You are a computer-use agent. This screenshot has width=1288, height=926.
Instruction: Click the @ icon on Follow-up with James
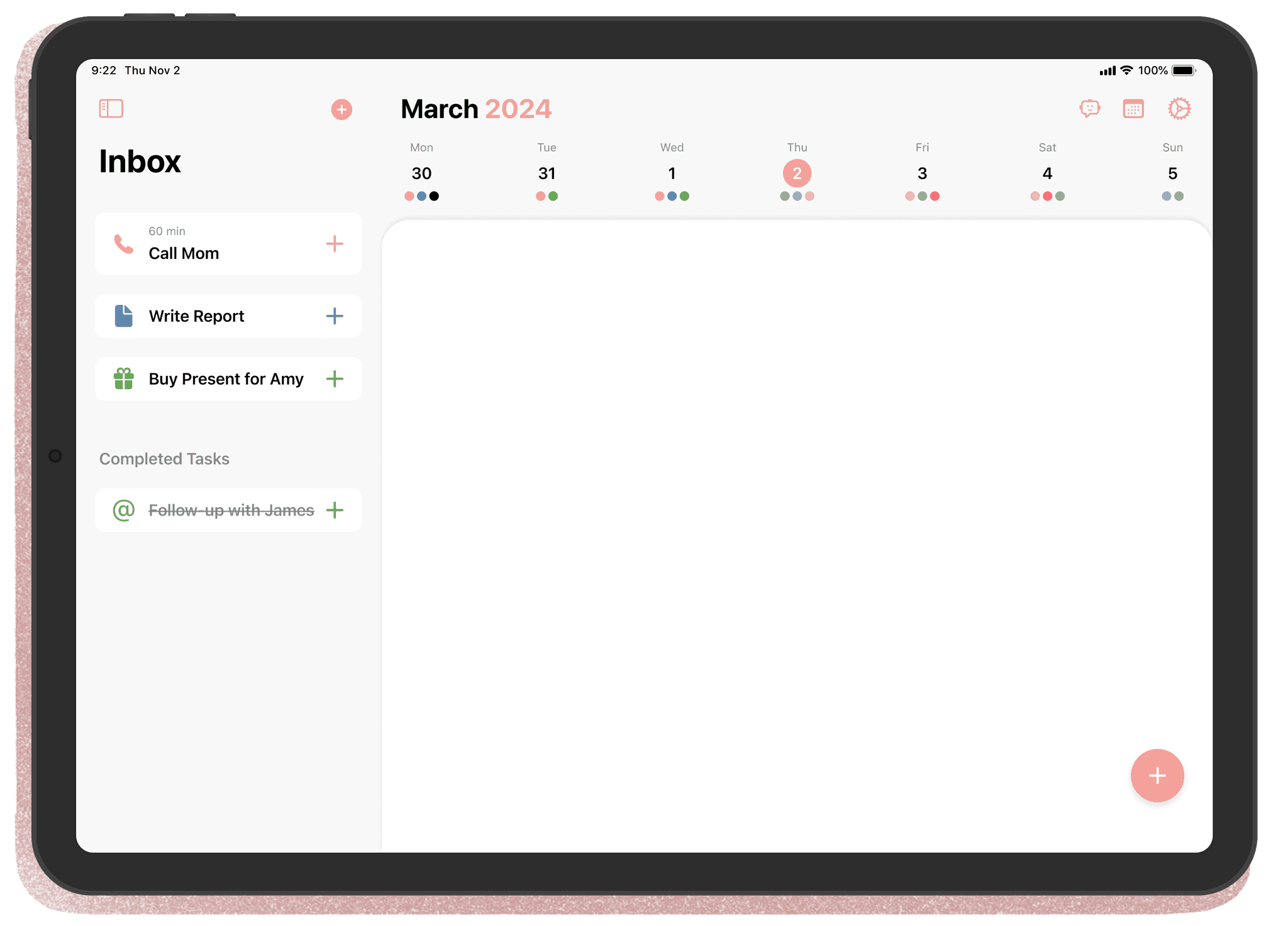pos(123,510)
